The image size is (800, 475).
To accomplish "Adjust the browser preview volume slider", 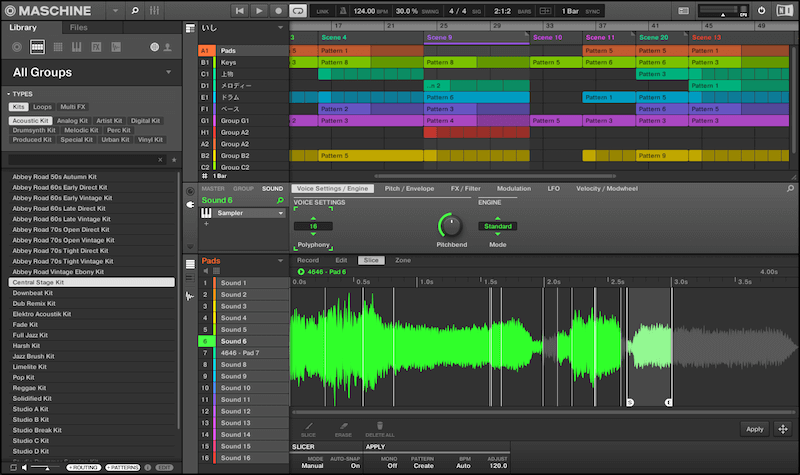I will pos(46,467).
